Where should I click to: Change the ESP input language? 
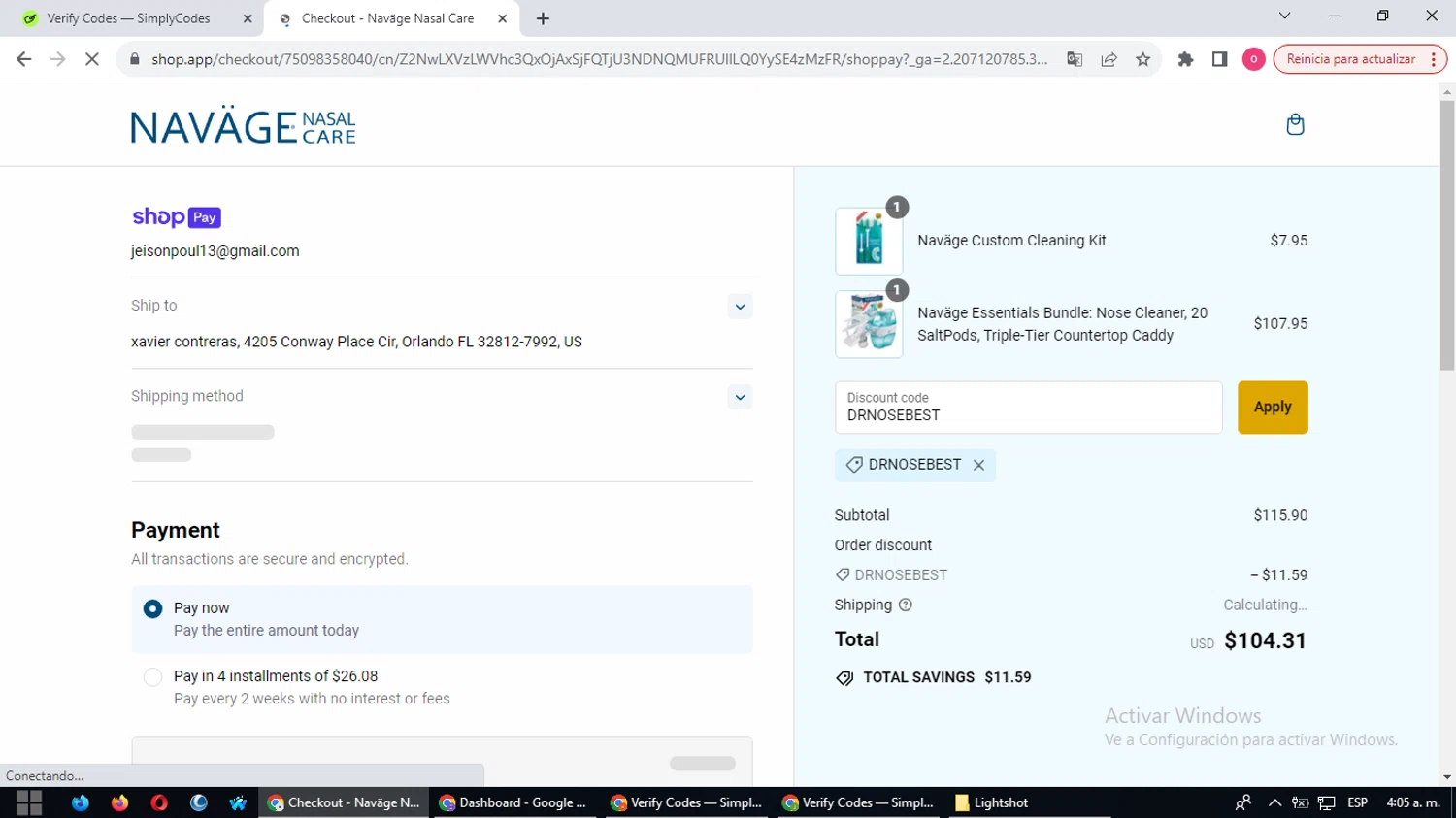(x=1357, y=802)
